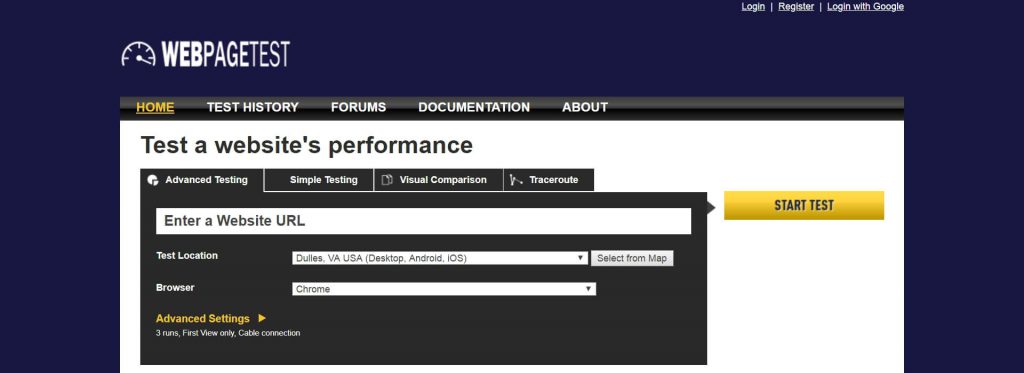Follow the Login link
This screenshot has height=373, width=1024.
point(753,7)
